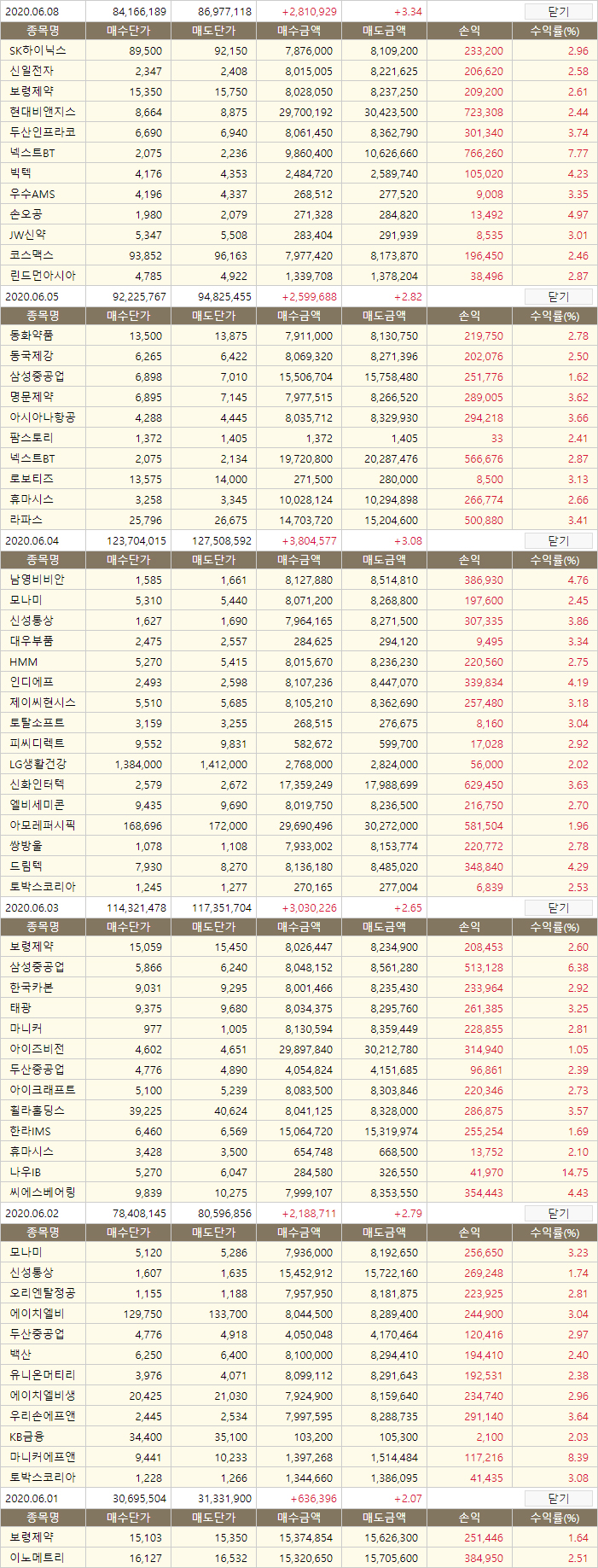Select the 씨에스베어링 stock name

coord(43,1193)
